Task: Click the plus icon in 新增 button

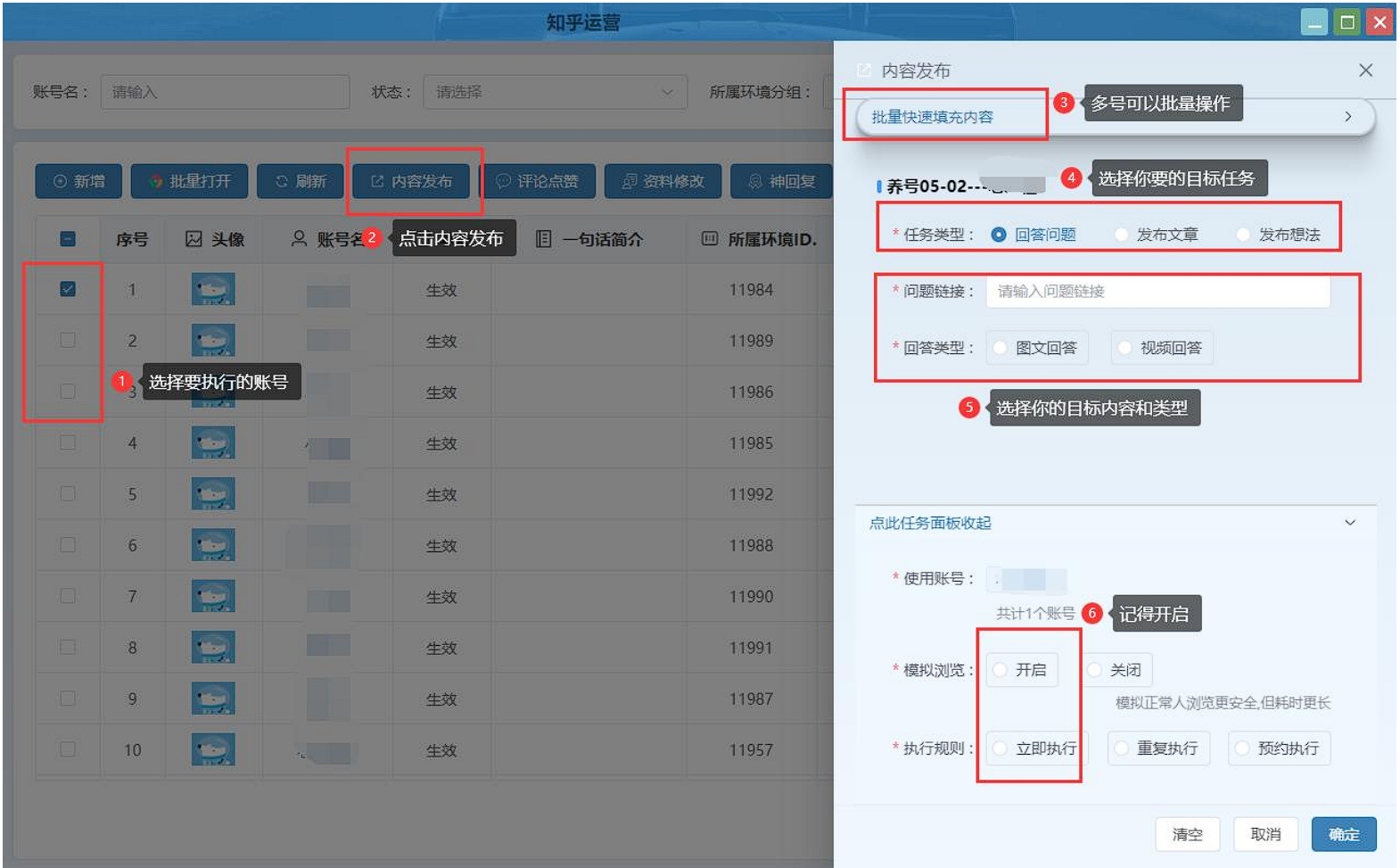Action: (60, 181)
